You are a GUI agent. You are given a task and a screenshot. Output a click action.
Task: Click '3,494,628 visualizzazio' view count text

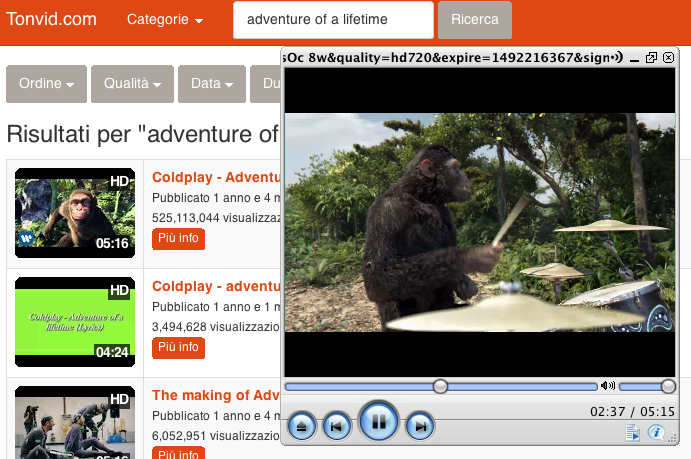point(216,327)
